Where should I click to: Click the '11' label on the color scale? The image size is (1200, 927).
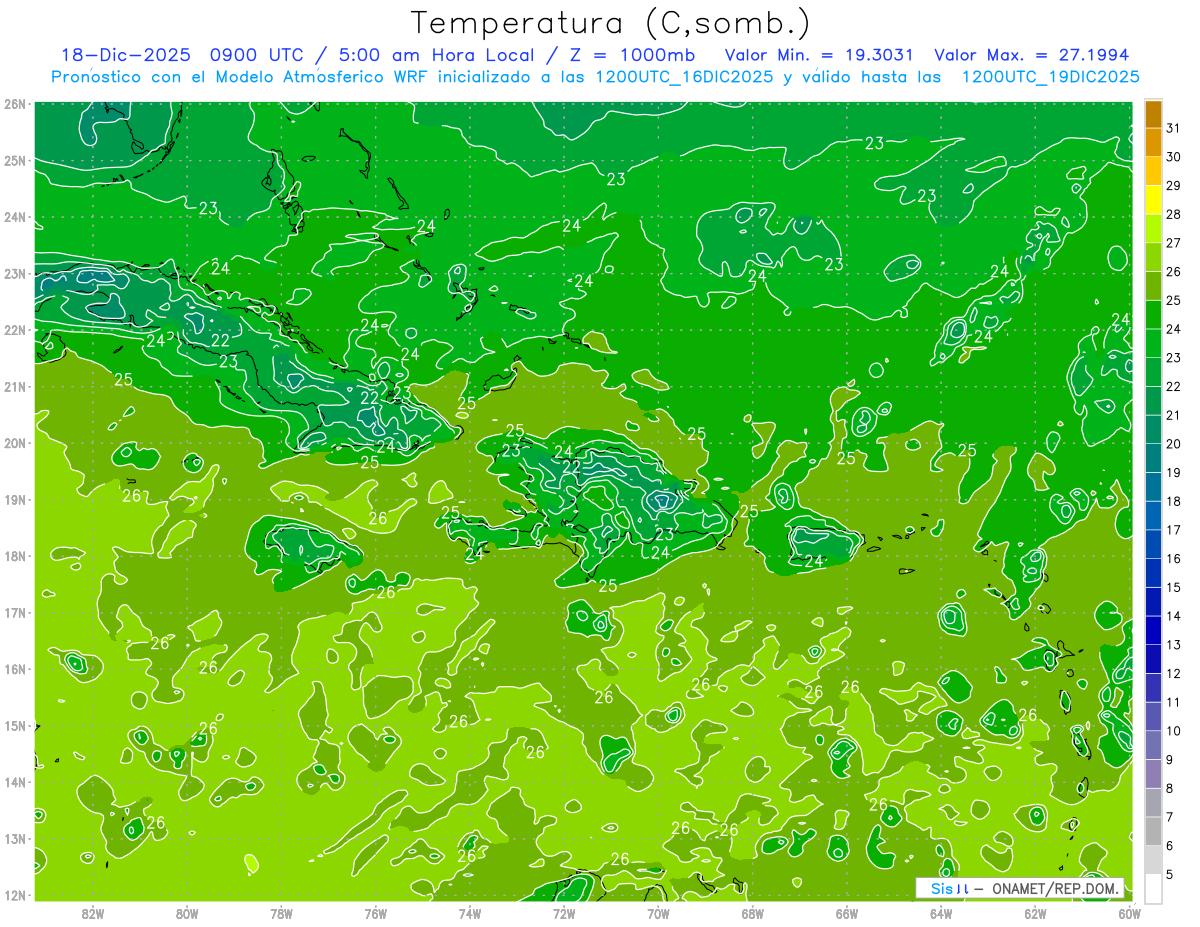[1174, 703]
